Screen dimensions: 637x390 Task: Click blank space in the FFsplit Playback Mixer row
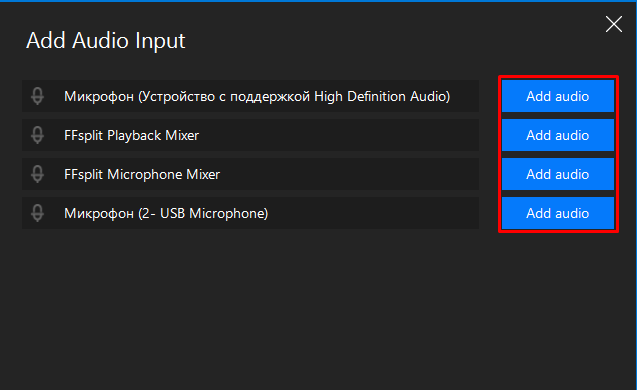click(x=337, y=135)
